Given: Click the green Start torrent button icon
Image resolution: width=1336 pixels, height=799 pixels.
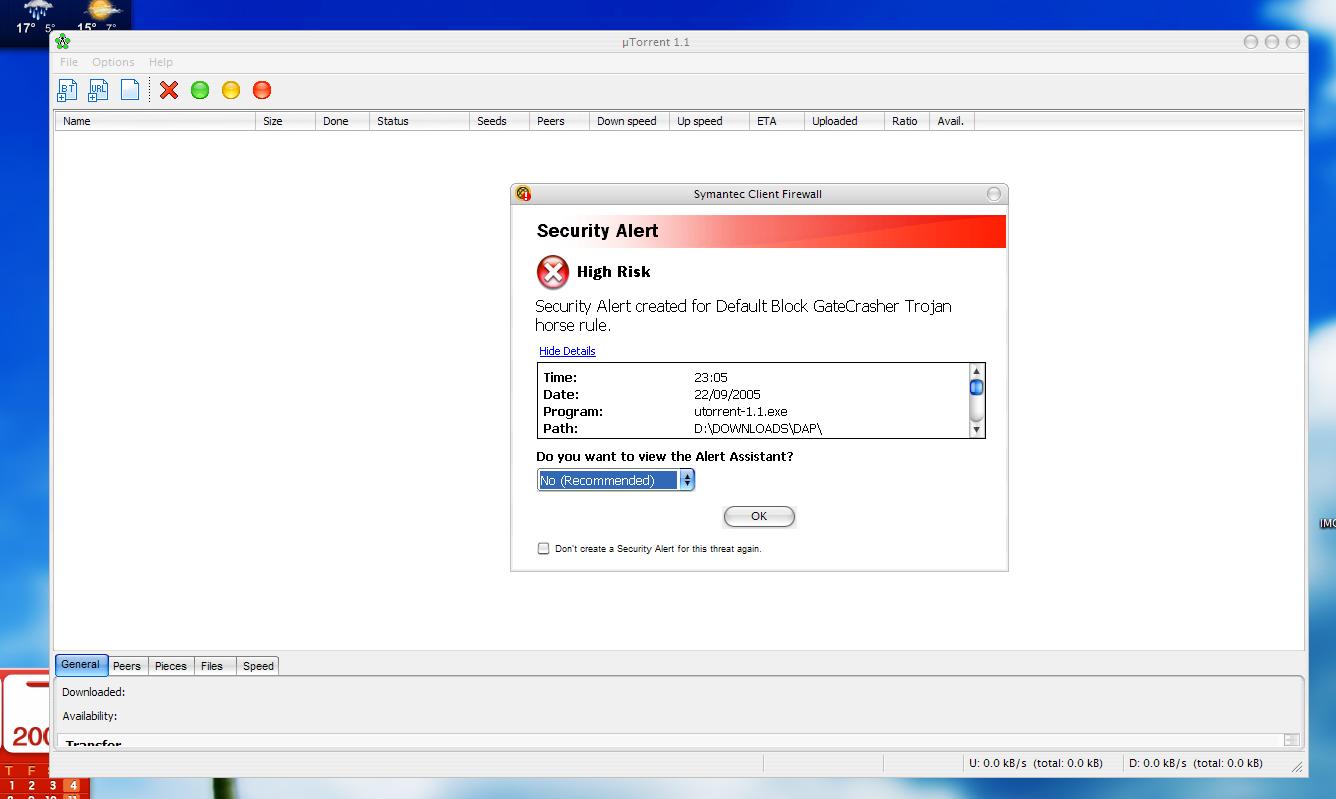Looking at the screenshot, I should coord(200,90).
